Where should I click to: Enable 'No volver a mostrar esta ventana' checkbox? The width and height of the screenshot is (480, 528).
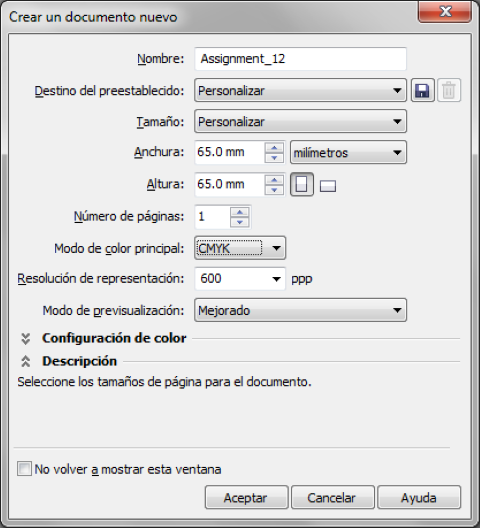[x=24, y=468]
